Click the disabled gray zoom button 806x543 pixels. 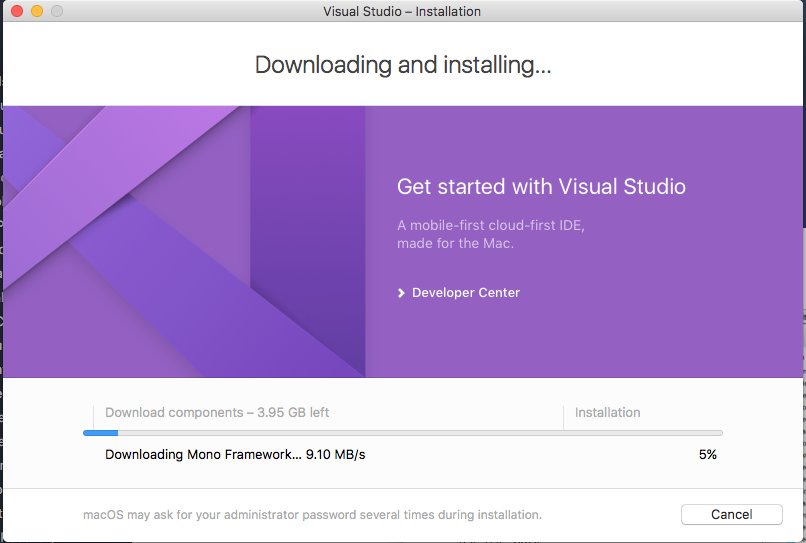tap(57, 11)
